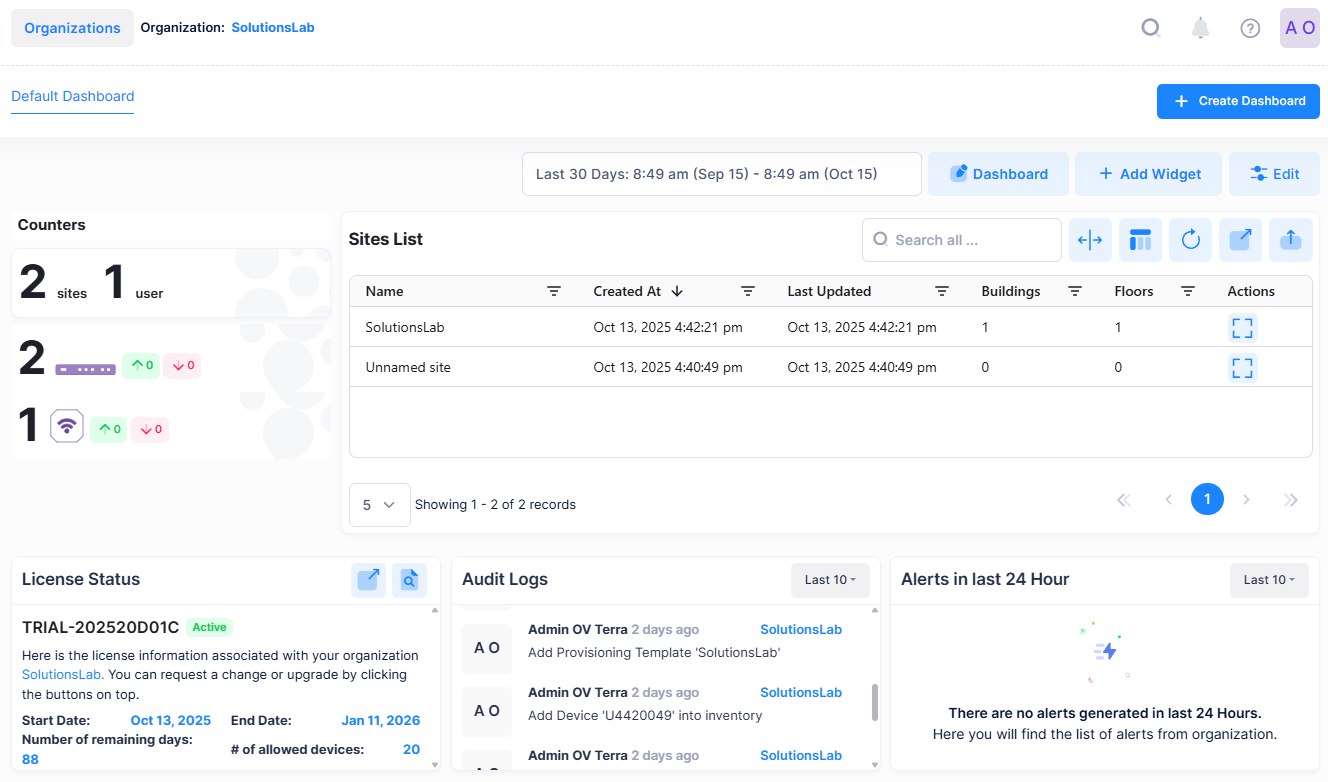Open the License Status external link icon

click(368, 580)
